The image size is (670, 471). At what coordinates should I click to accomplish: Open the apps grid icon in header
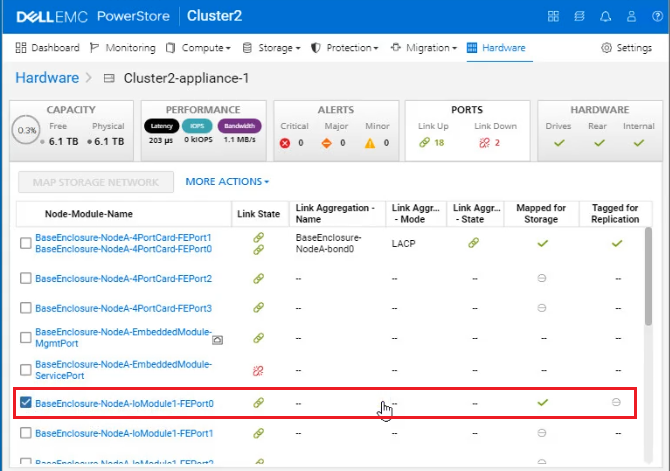pyautogui.click(x=553, y=16)
